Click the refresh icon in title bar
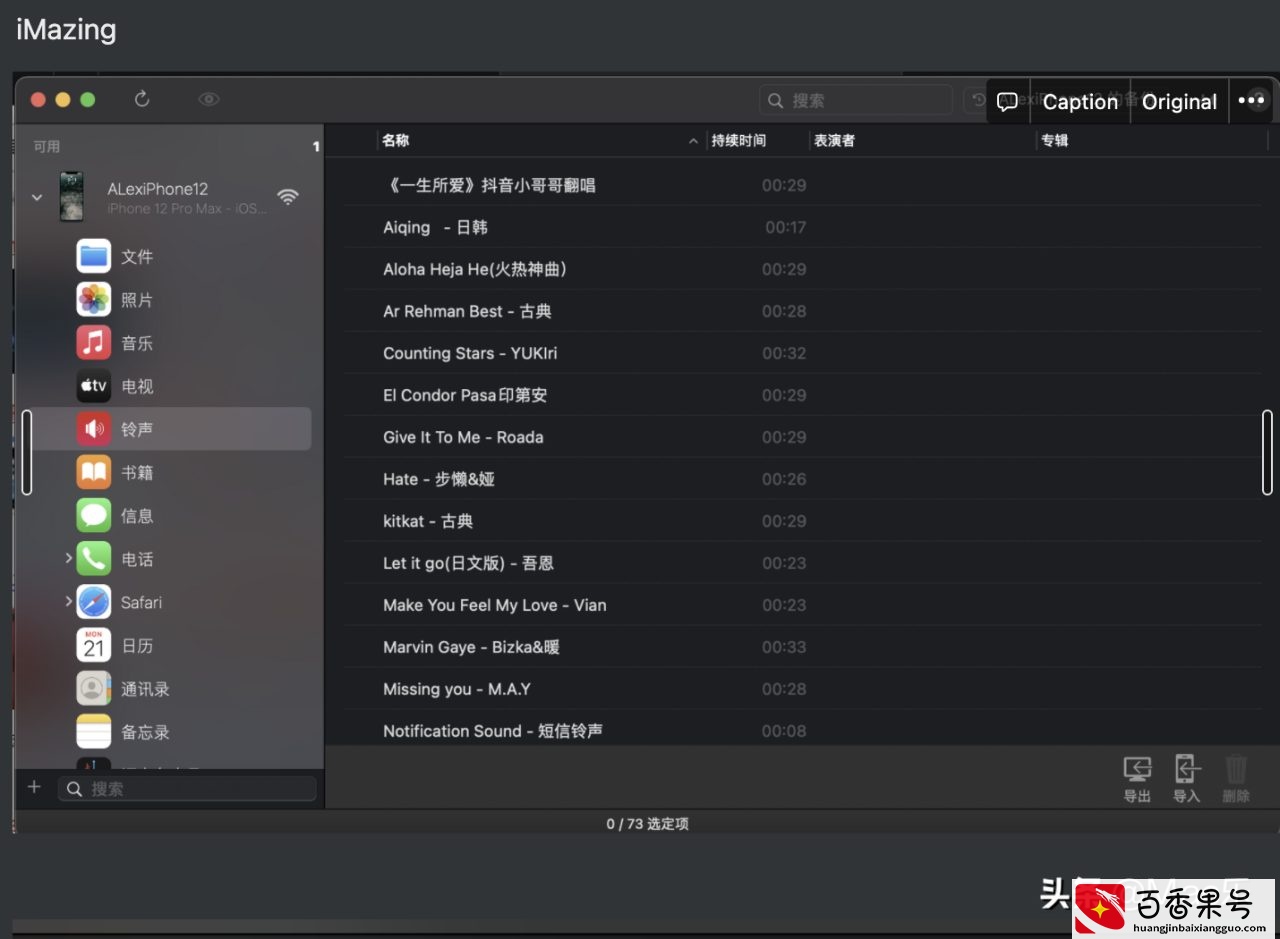Viewport: 1280px width, 939px height. pos(142,99)
